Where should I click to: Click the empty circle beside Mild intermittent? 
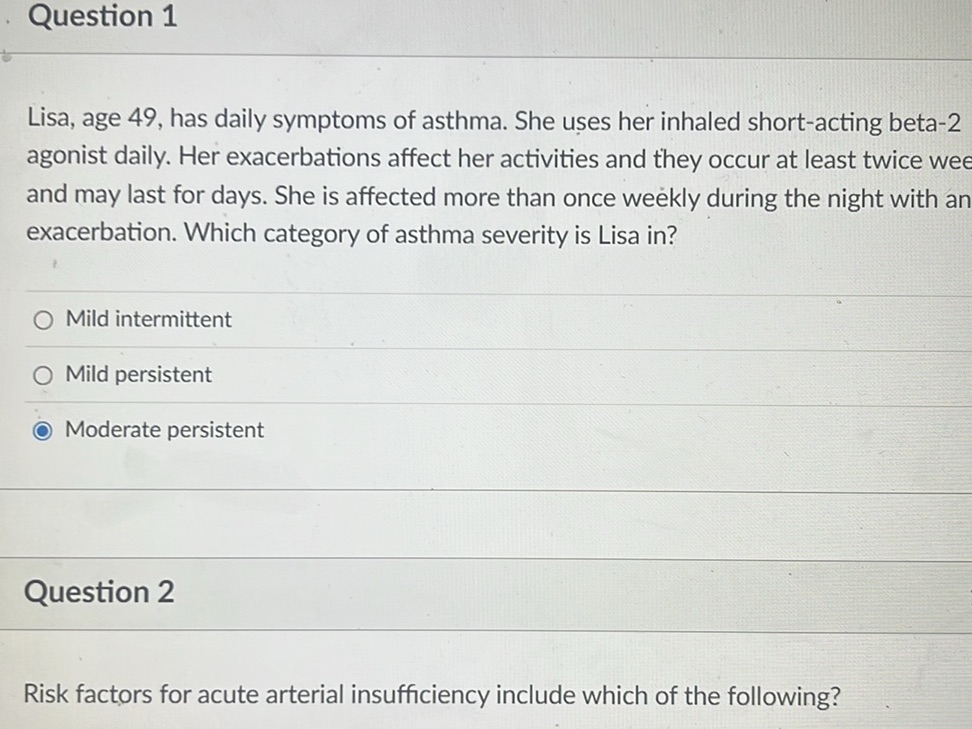point(43,319)
